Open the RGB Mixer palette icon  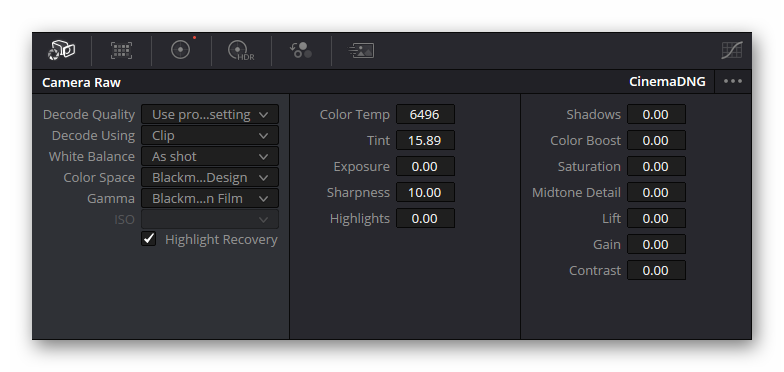[301, 50]
